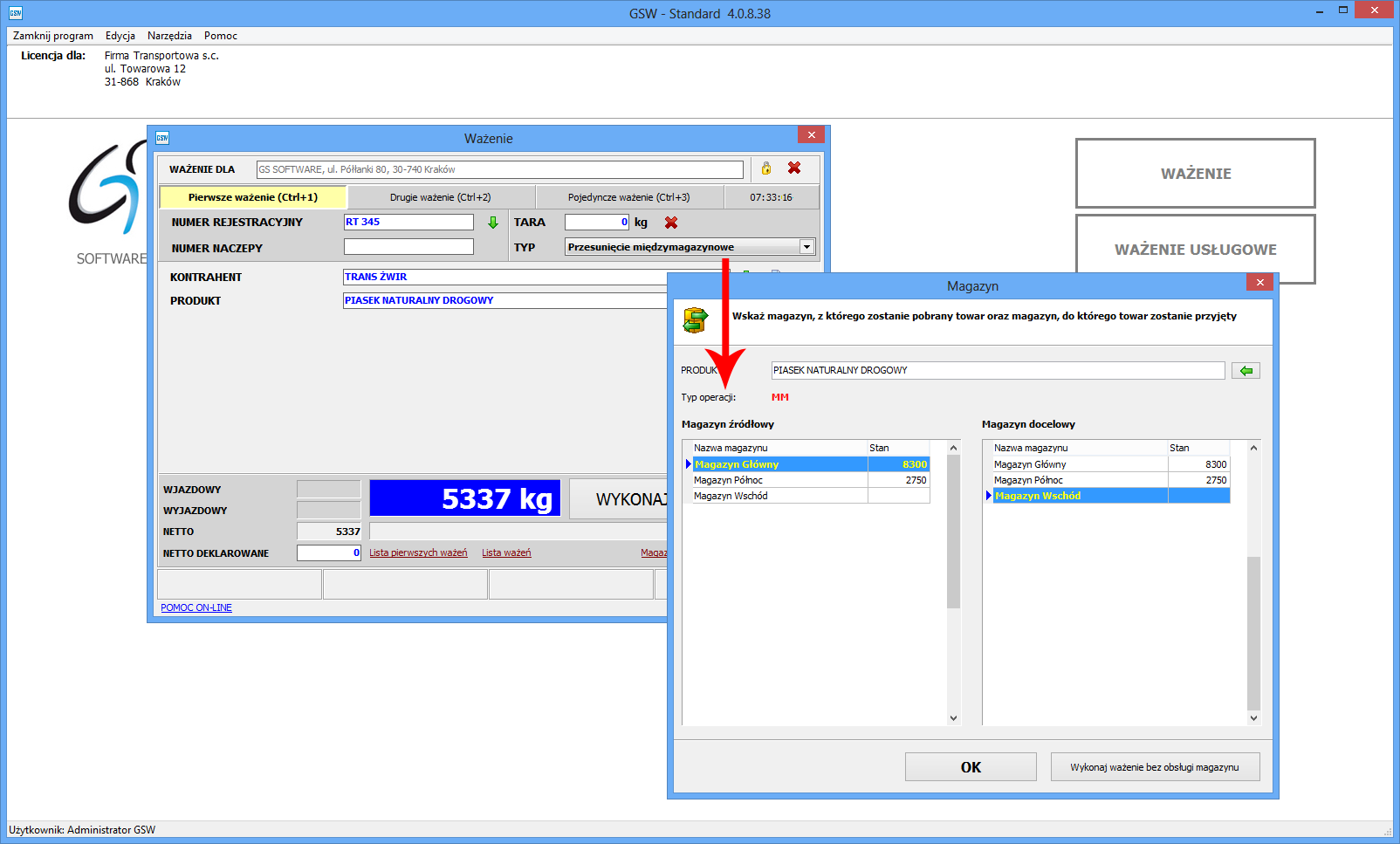Click Wykonaj ważenie bez obsługi magazynu button
The image size is (1400, 844).
coord(1155,767)
